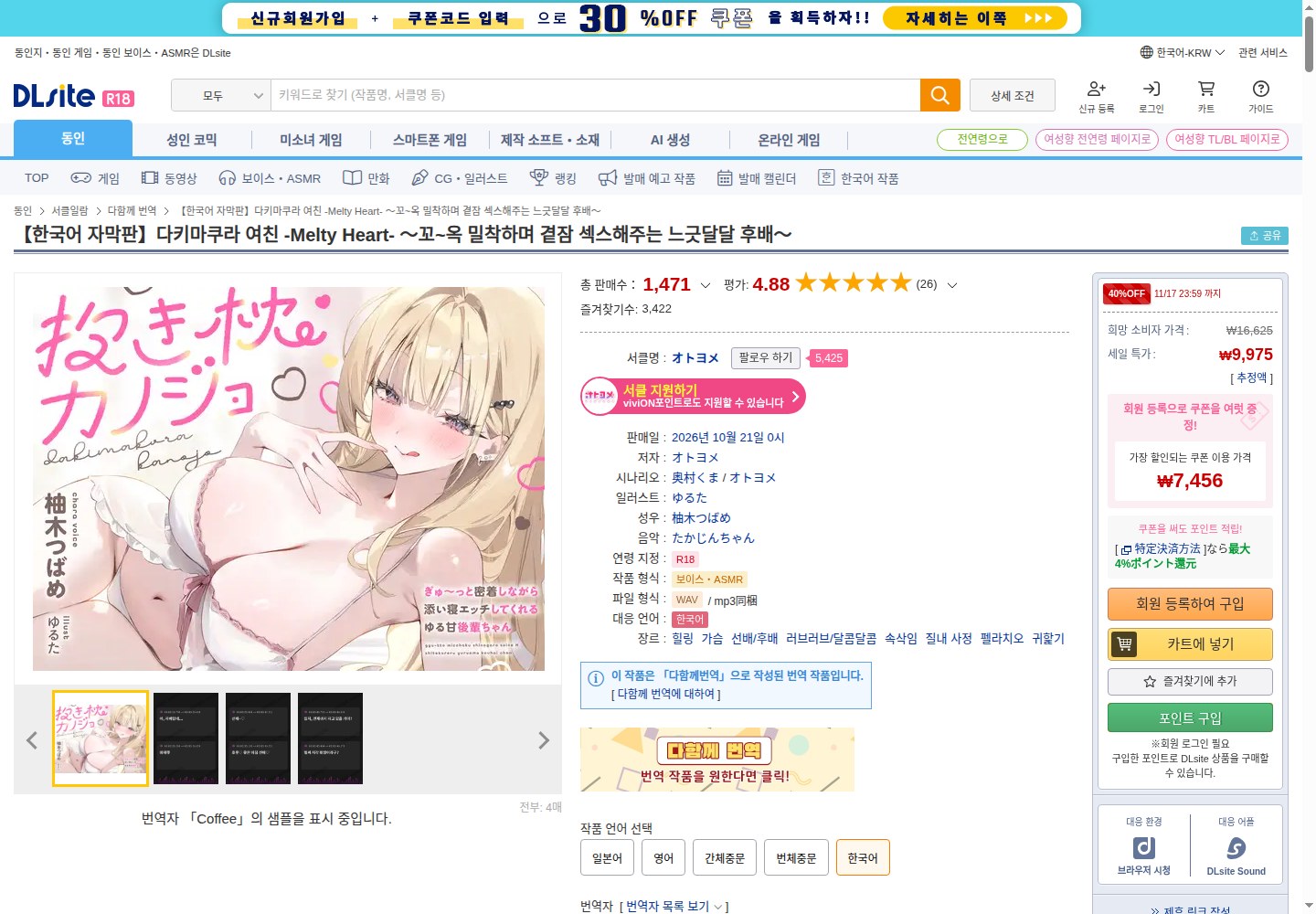Switch to the 미소녀 게임 tab
This screenshot has height=914, width=1316.
[311, 140]
